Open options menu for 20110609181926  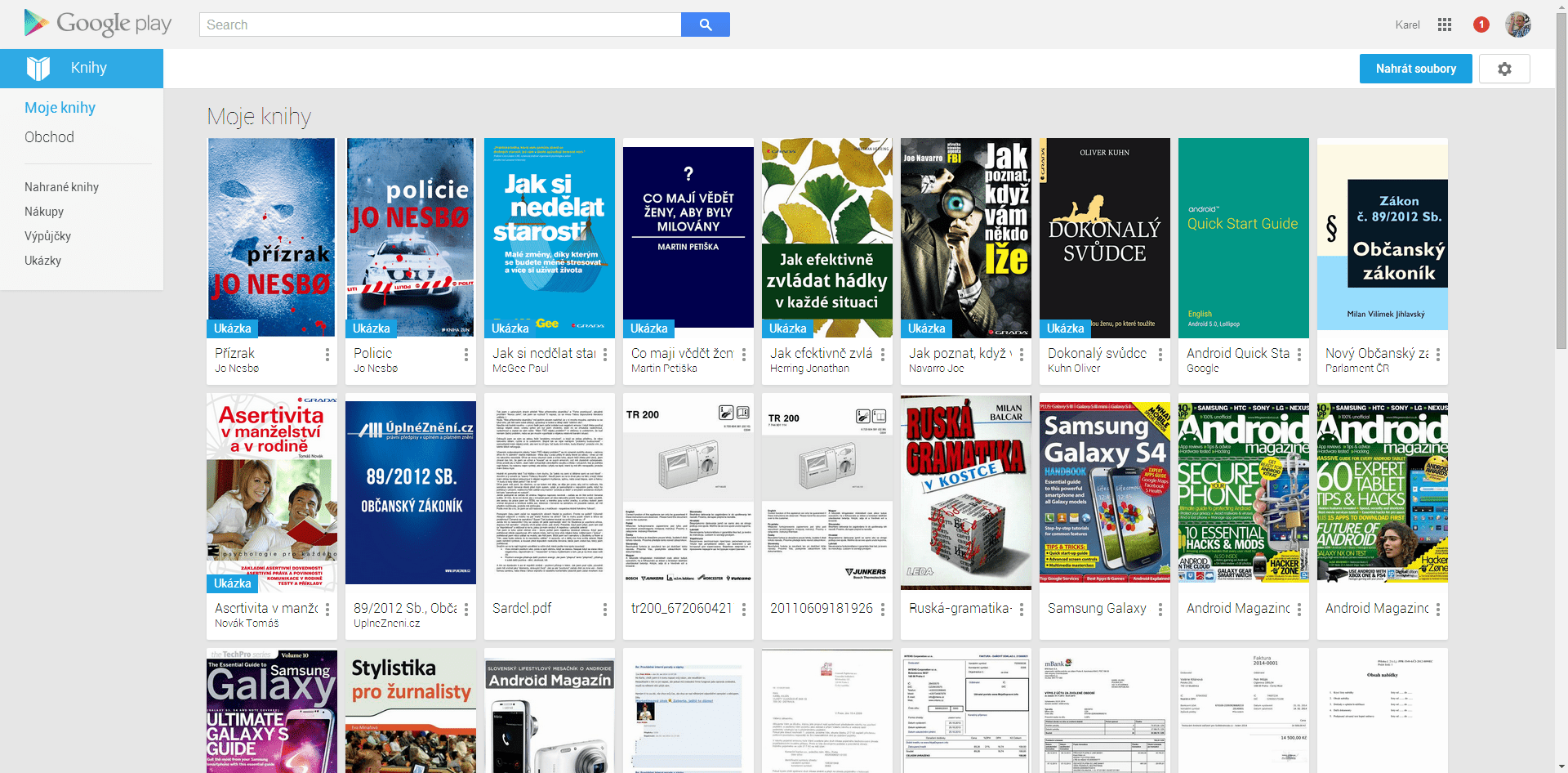click(x=883, y=610)
